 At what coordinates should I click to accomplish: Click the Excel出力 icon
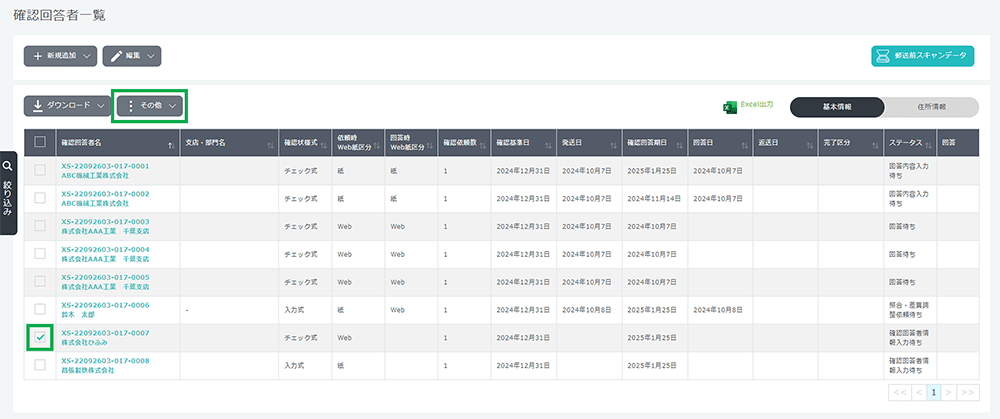point(730,106)
